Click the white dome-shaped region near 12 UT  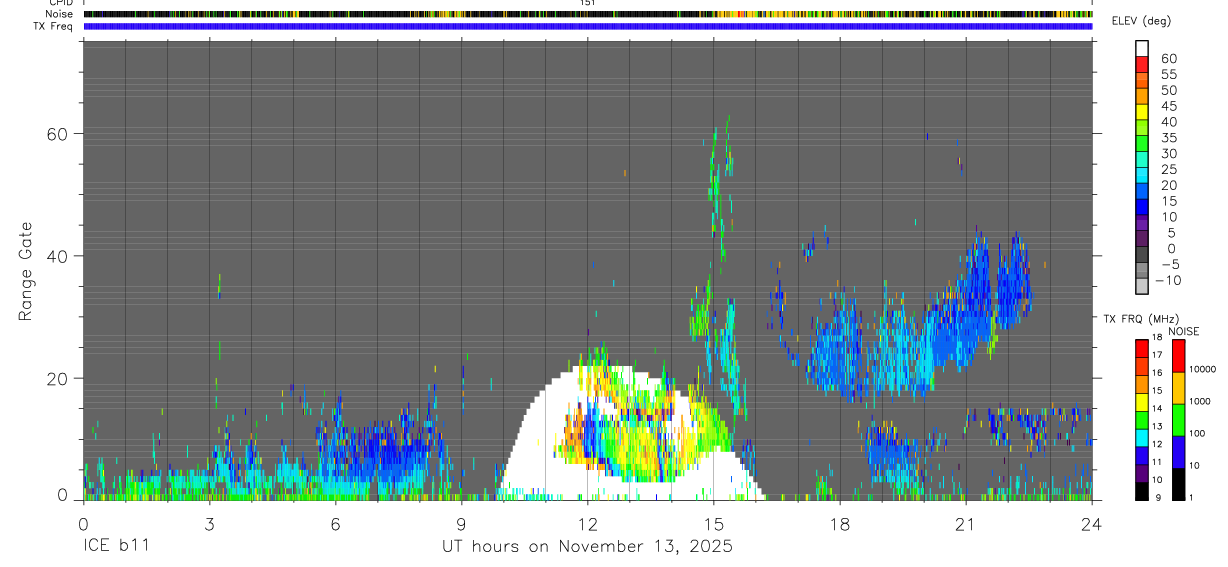tap(631, 432)
